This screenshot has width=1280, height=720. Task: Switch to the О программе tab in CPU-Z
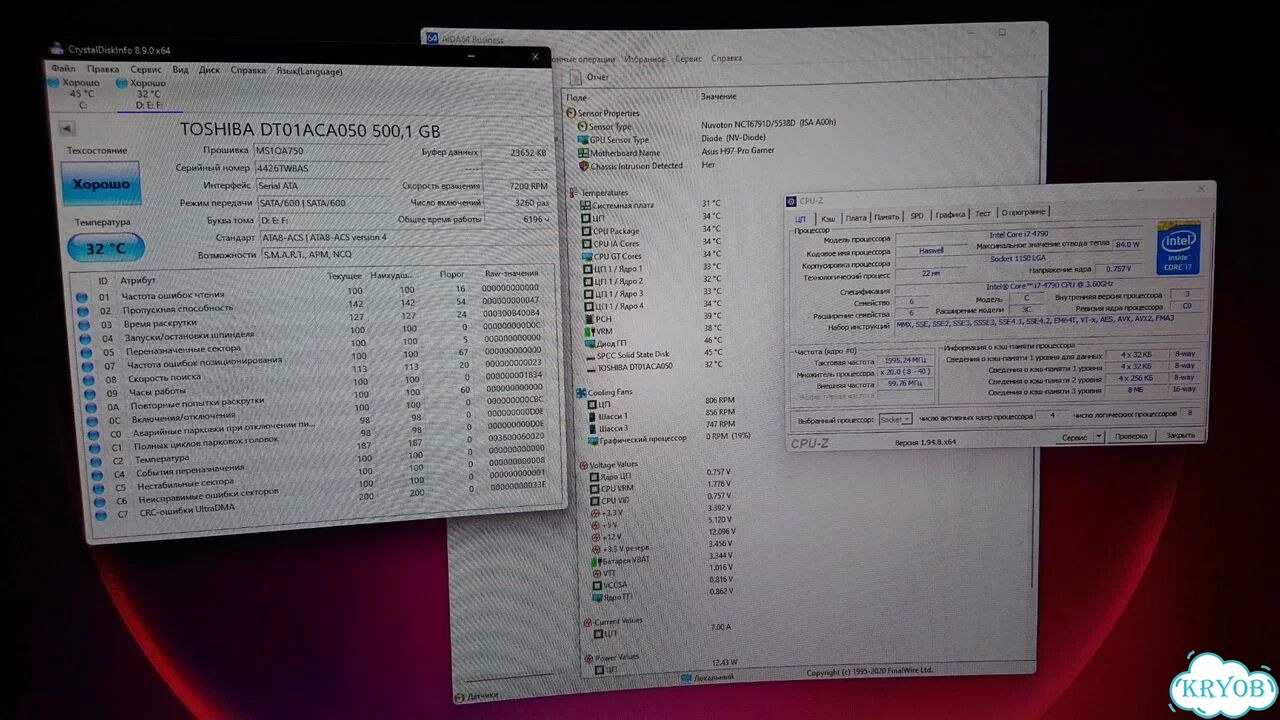pyautogui.click(x=1024, y=213)
